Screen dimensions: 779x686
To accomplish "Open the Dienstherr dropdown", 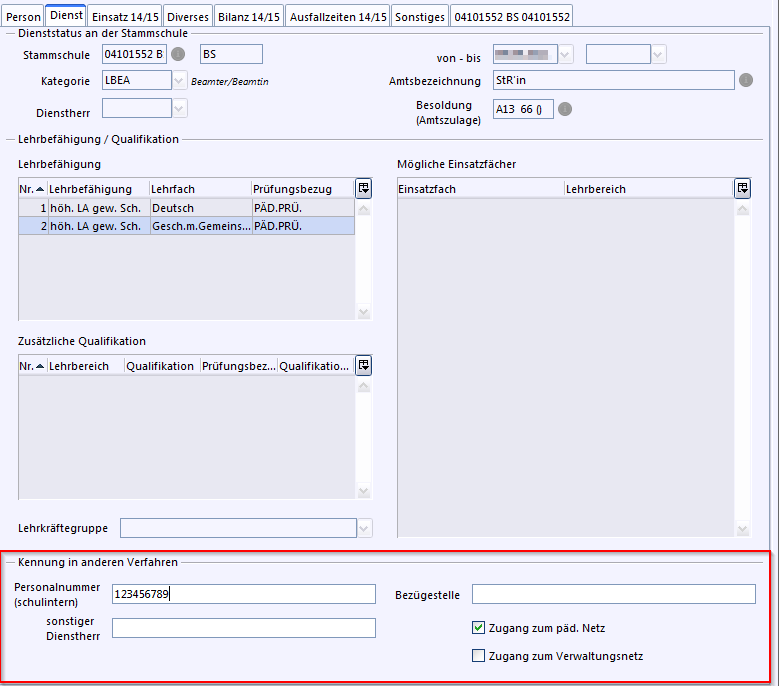I will tap(180, 108).
